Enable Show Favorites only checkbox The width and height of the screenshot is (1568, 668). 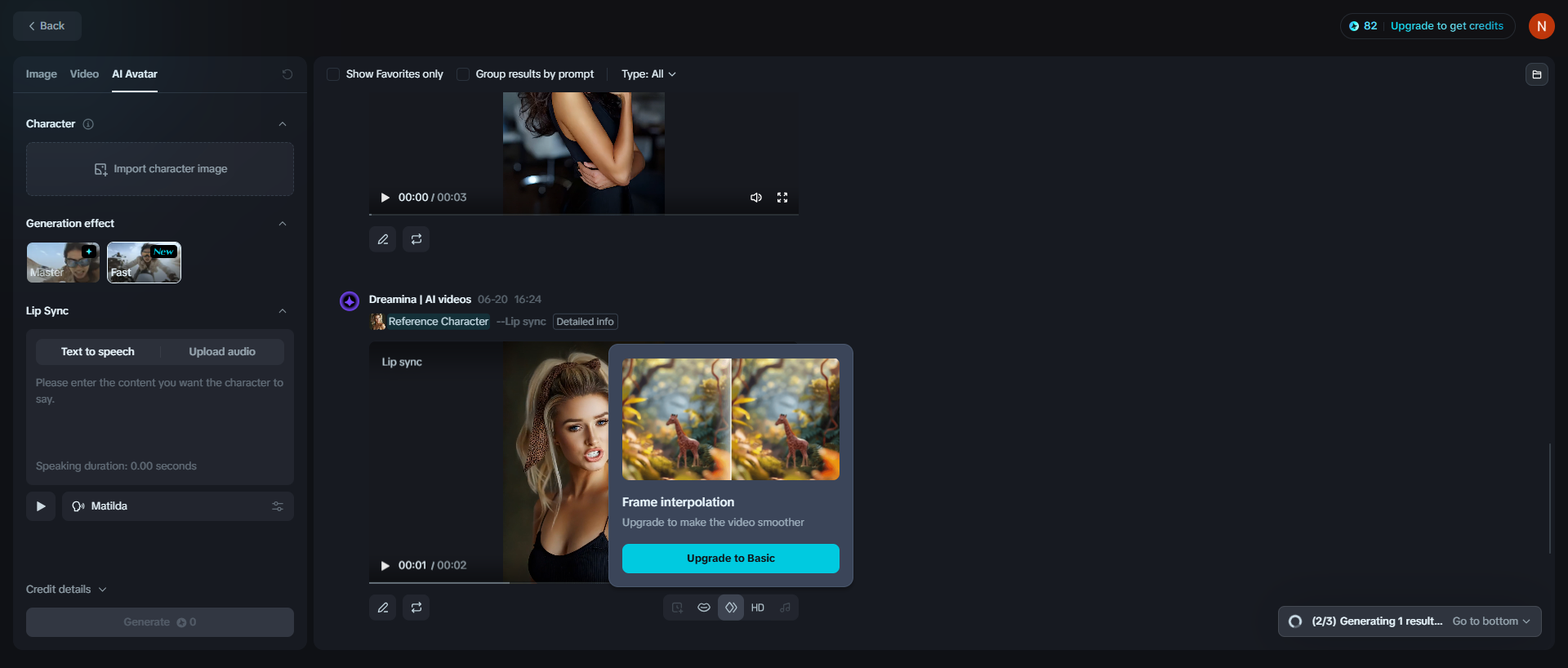point(333,74)
